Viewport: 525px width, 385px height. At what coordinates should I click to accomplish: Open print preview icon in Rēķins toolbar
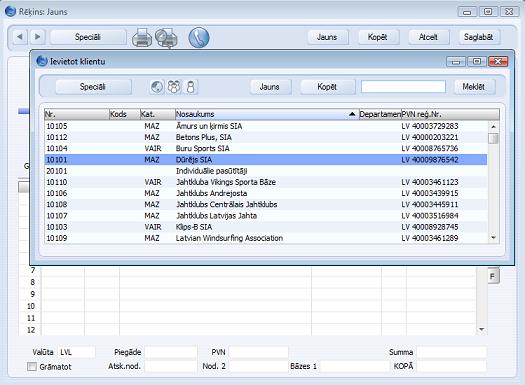[166, 37]
